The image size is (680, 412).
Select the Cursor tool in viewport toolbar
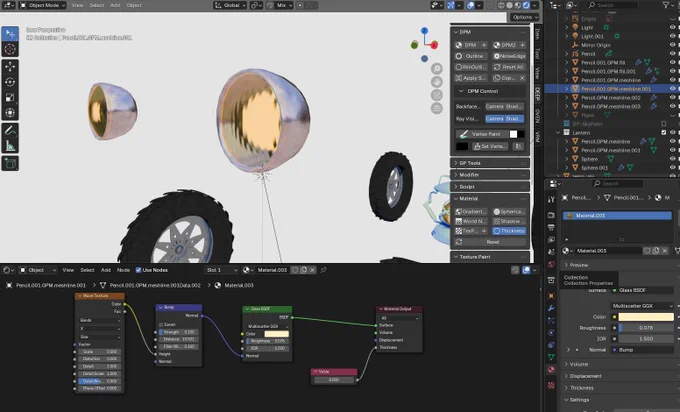pos(10,49)
